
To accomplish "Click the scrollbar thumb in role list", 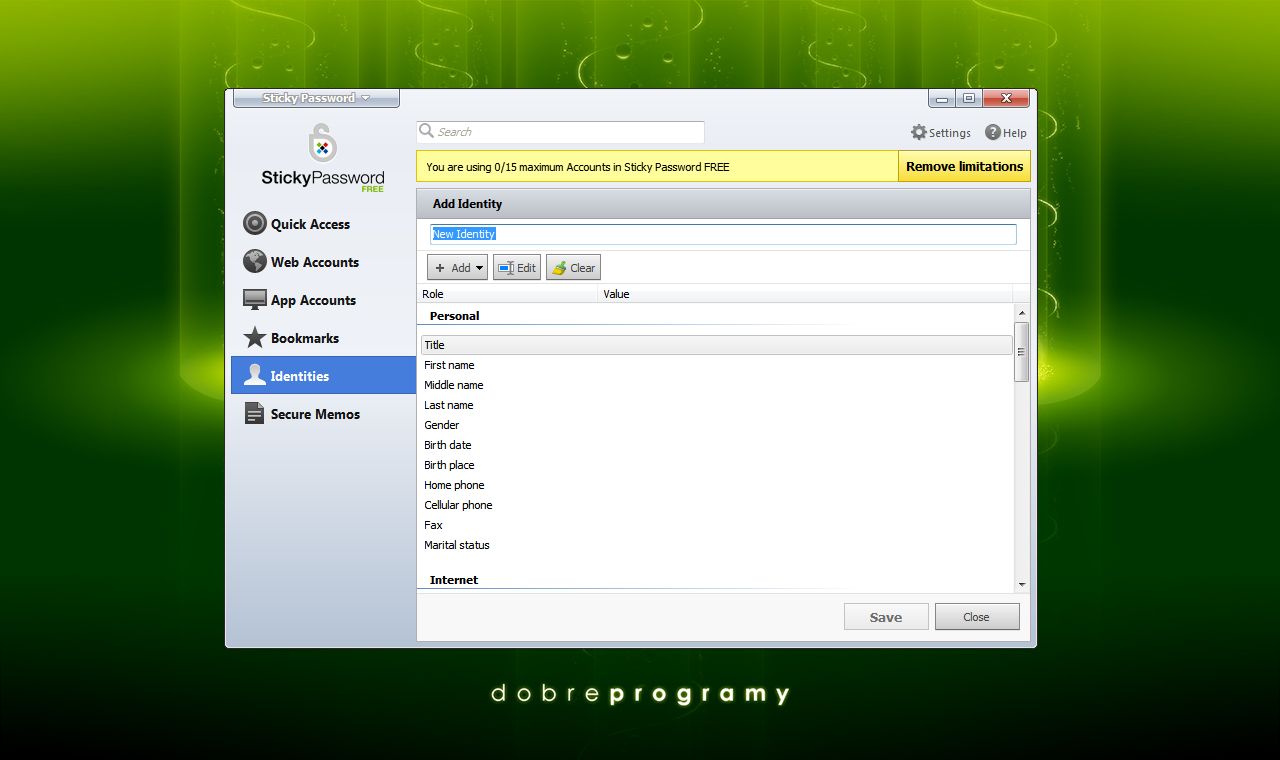I will click(1021, 351).
